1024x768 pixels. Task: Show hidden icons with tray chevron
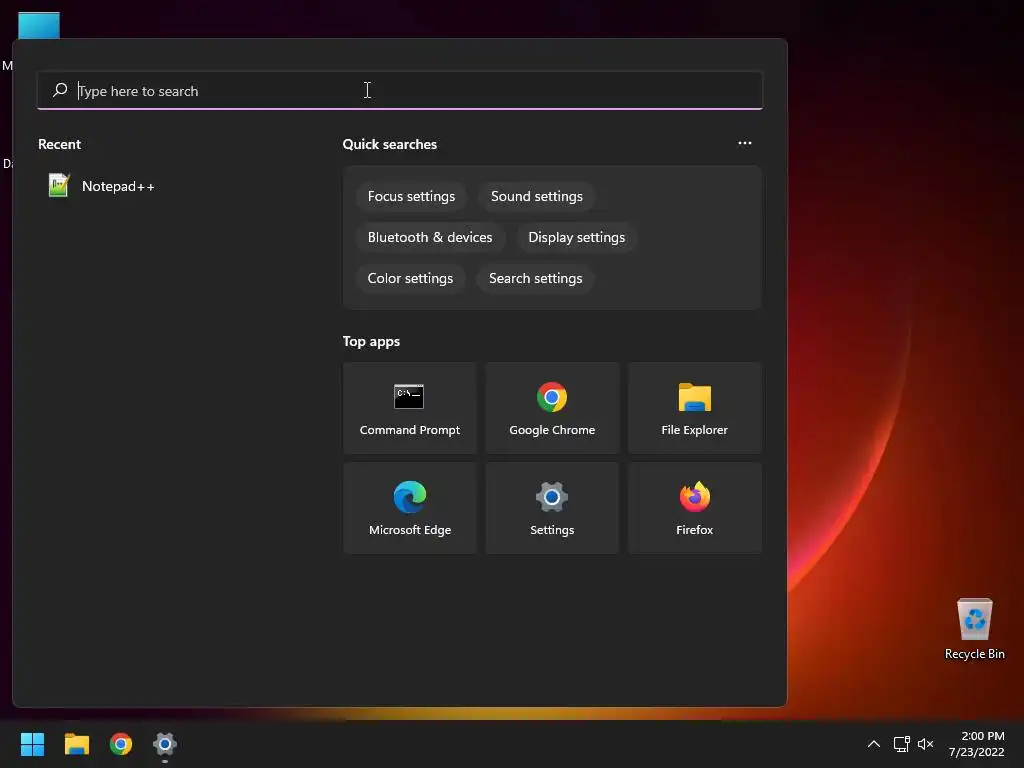(x=874, y=744)
